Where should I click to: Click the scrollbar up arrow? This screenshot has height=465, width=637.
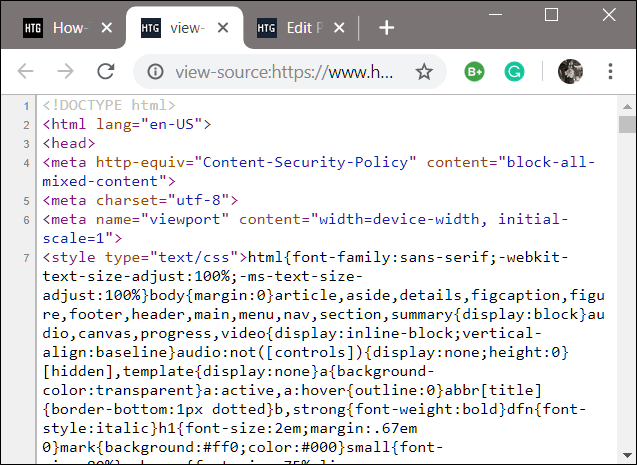pyautogui.click(x=627, y=103)
